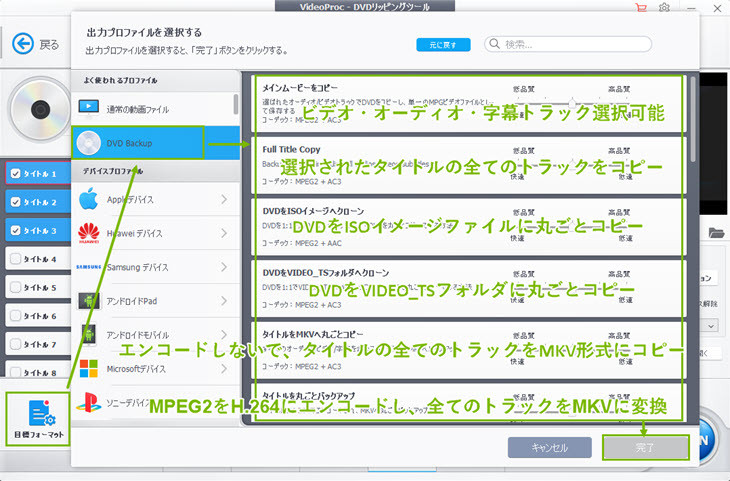Select the 通常の動画ファイル monitor icon

88,108
